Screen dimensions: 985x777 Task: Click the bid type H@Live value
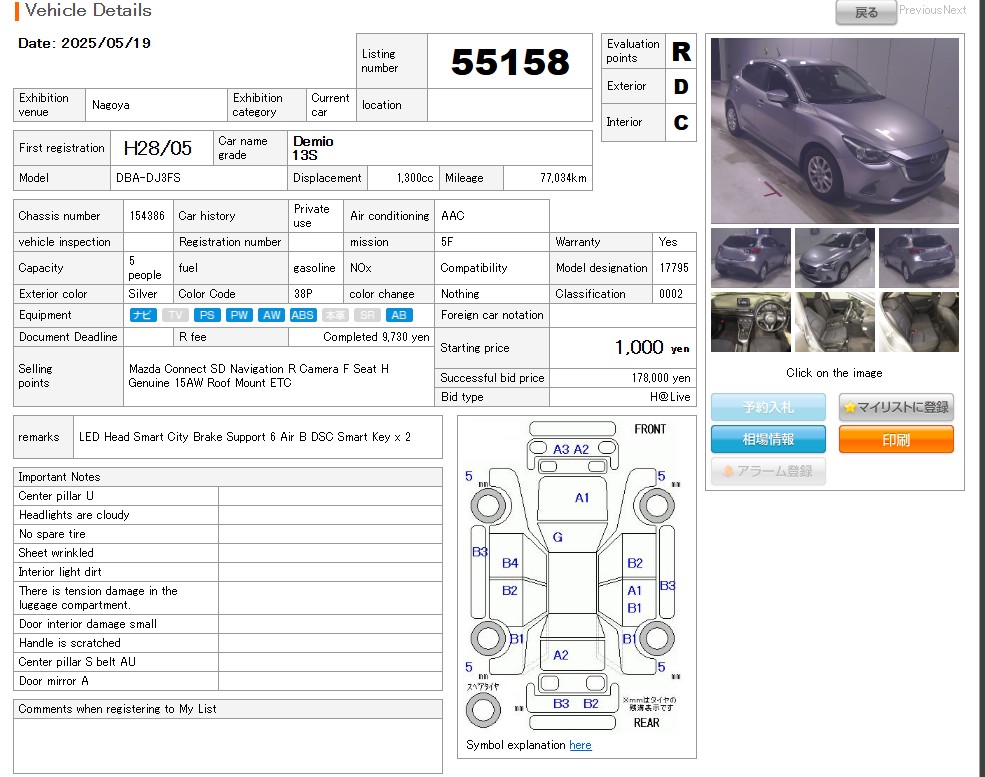[670, 397]
